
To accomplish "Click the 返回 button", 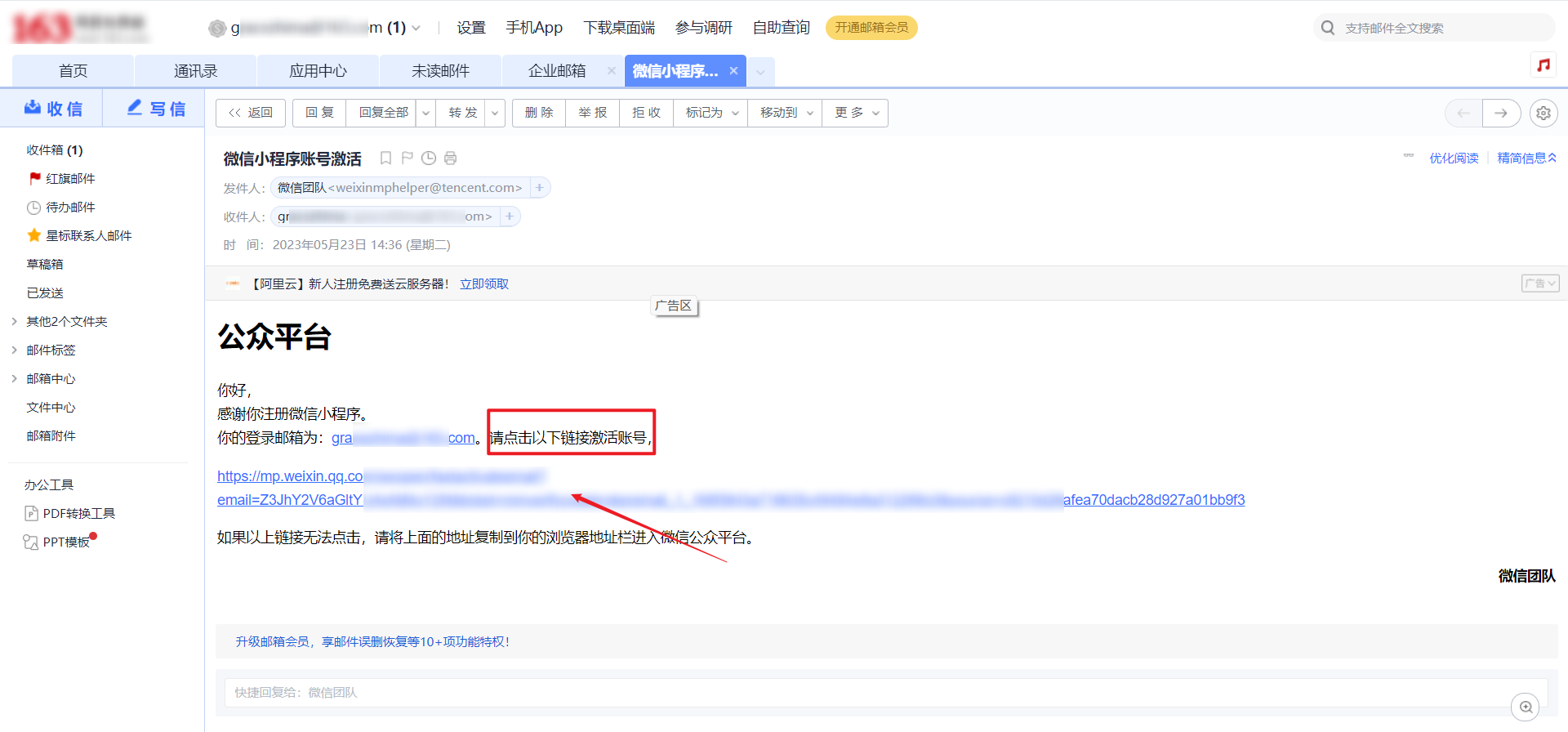I will pos(251,113).
